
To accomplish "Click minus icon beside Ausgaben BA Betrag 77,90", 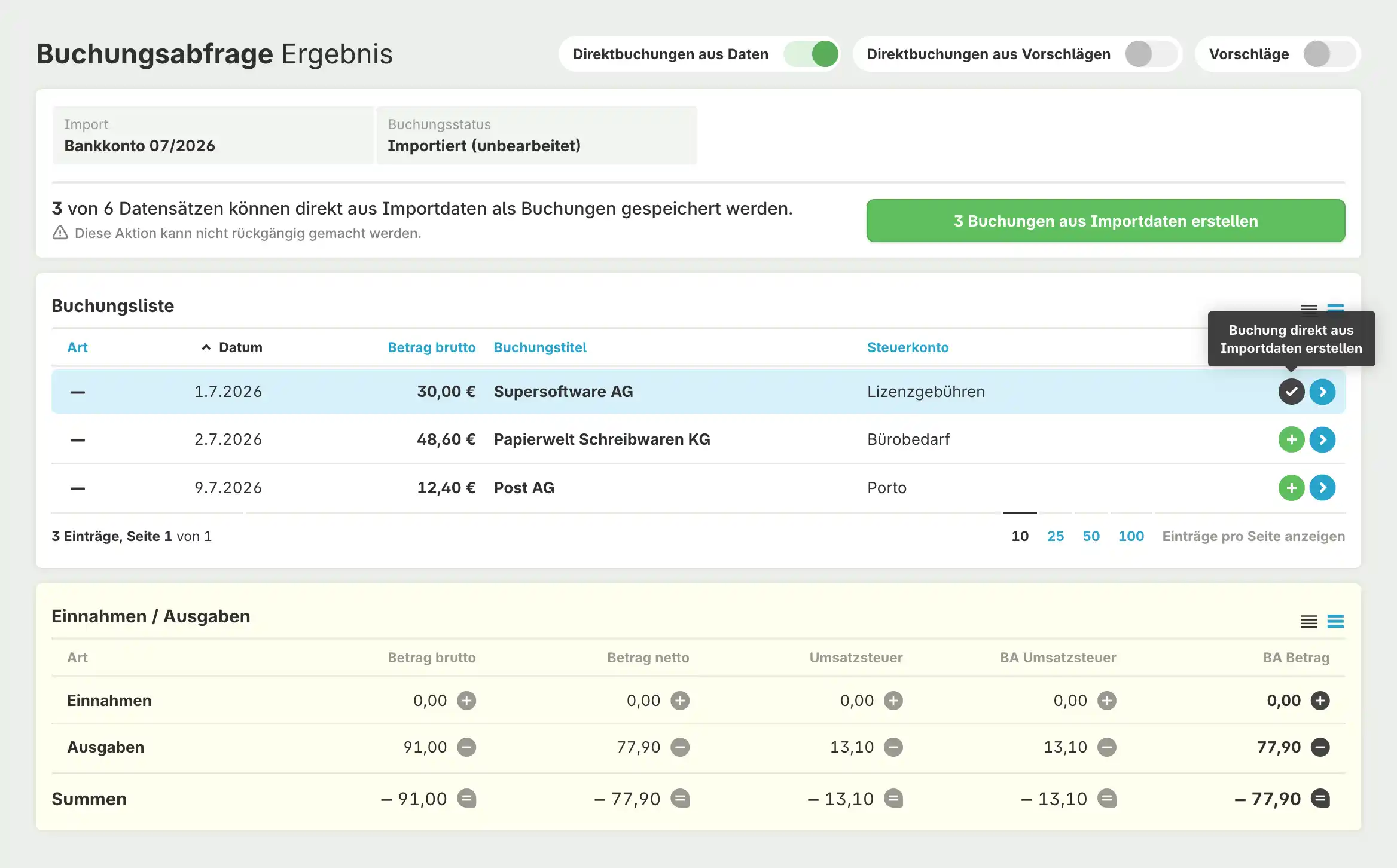I will [x=1320, y=747].
